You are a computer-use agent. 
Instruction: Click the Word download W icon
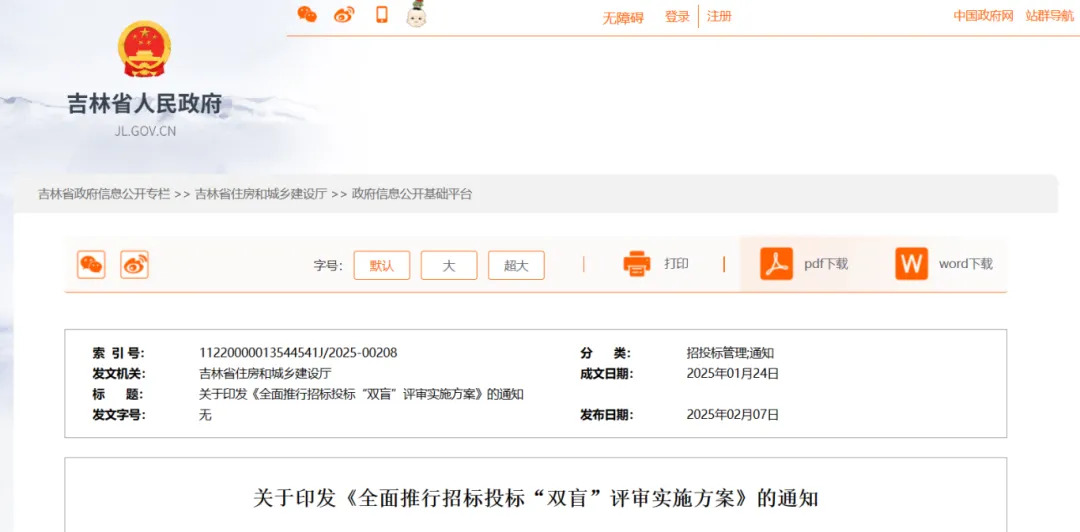911,264
